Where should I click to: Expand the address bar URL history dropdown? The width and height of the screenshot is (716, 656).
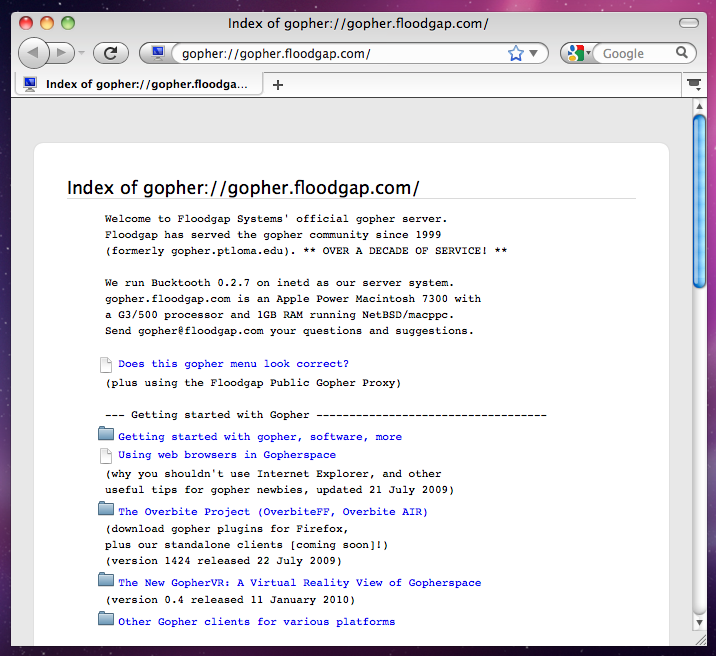[534, 53]
